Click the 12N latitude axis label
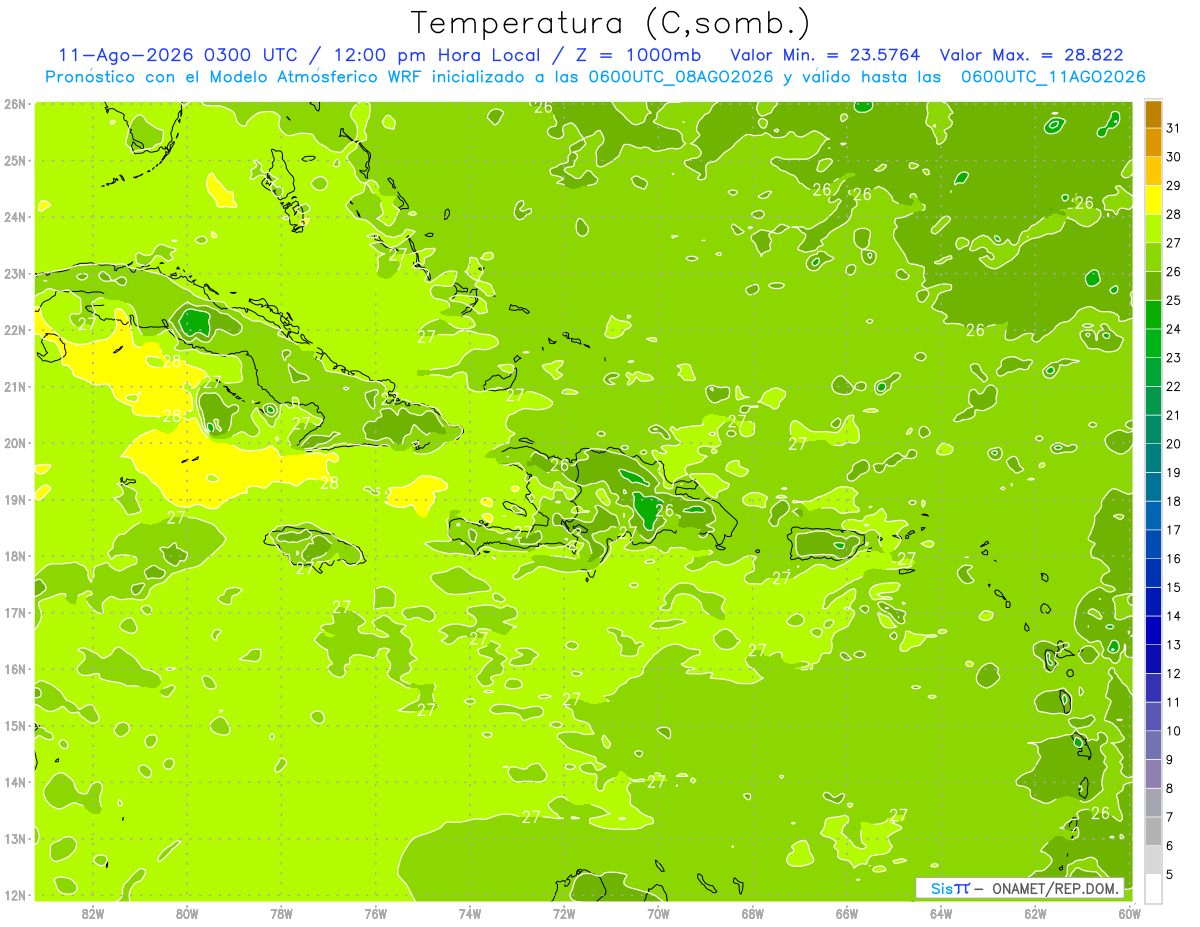The height and width of the screenshot is (927, 1200). click(15, 894)
